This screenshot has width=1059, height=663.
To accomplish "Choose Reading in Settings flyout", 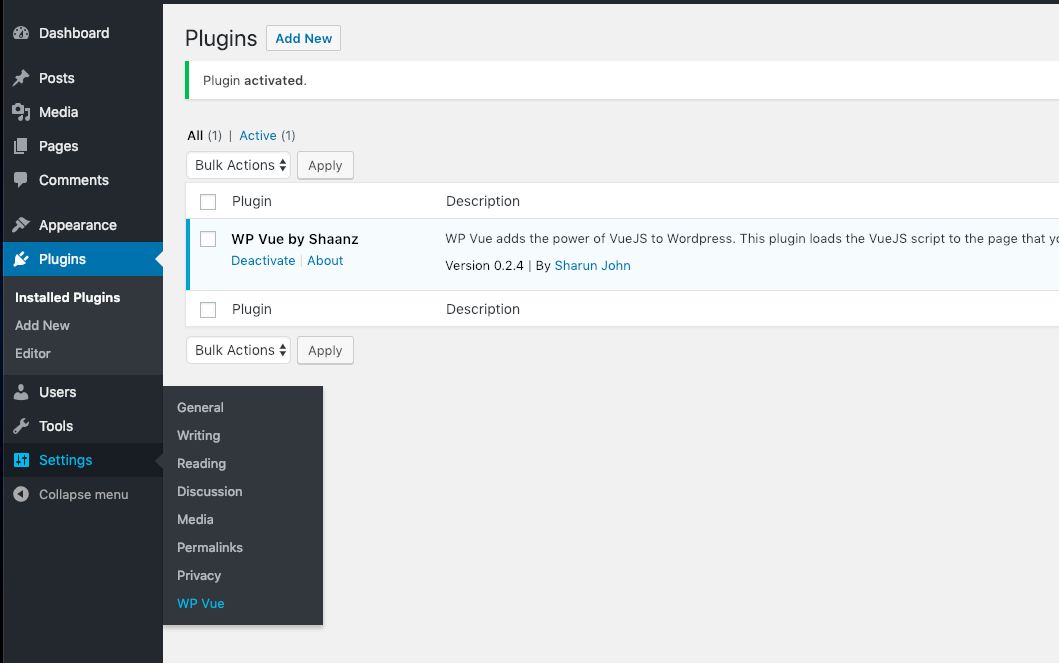I will 201,464.
